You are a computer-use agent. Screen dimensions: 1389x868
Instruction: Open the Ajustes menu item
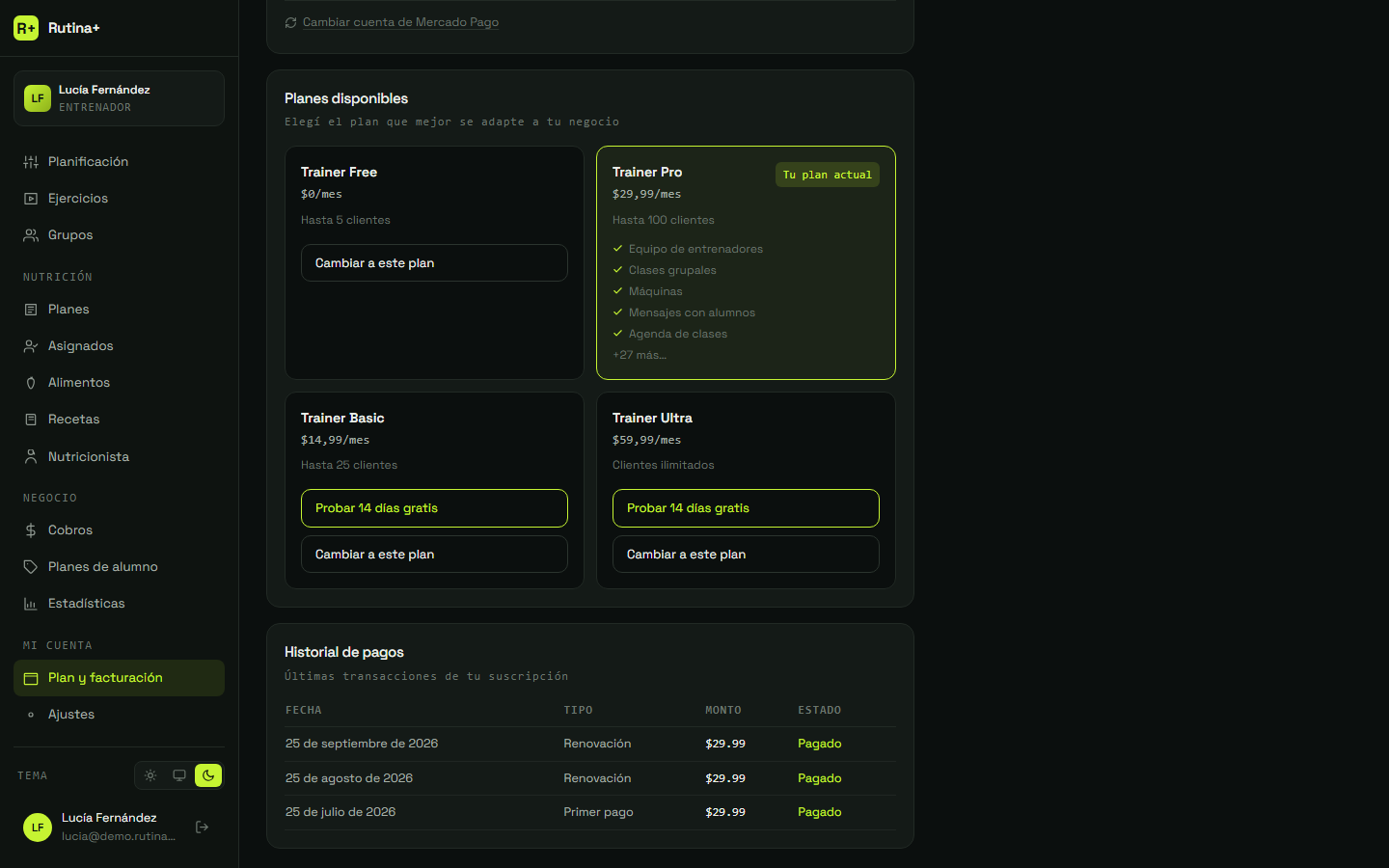pyautogui.click(x=119, y=715)
